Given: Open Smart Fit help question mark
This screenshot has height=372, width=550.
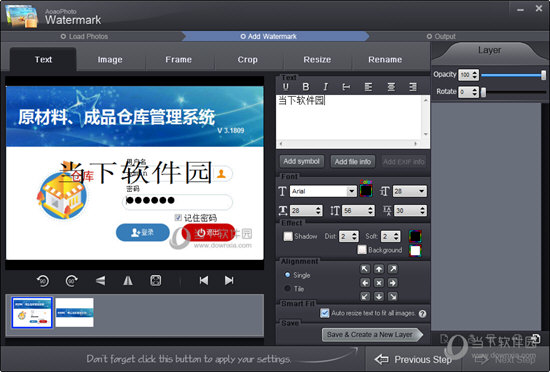Looking at the screenshot, I should (x=422, y=314).
